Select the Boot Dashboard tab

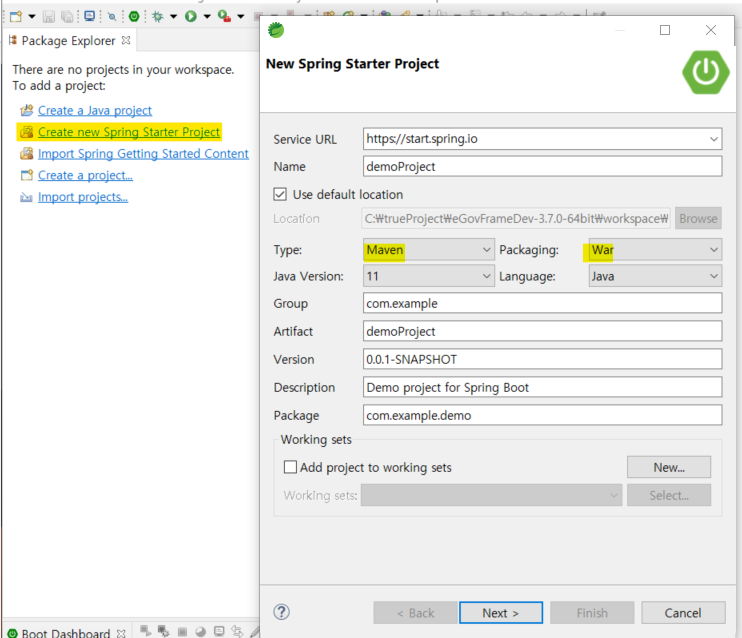[x=65, y=632]
